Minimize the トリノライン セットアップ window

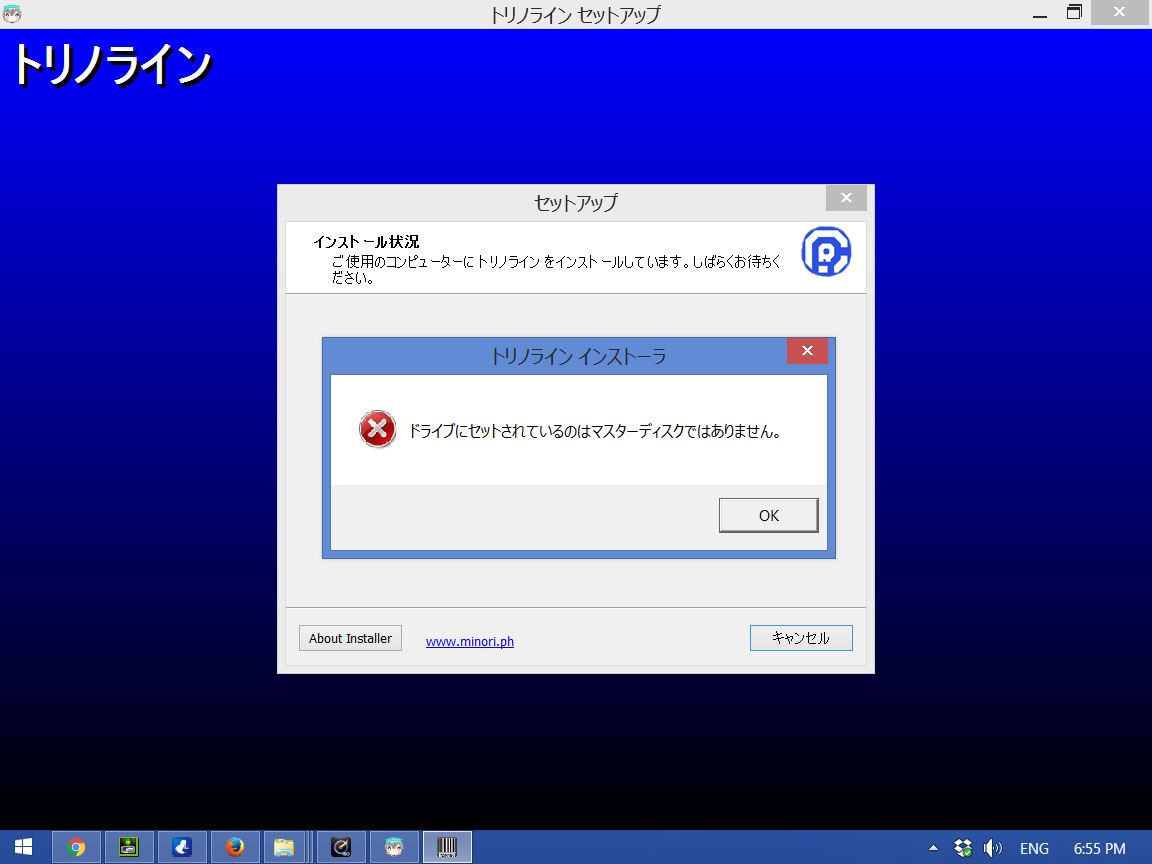1040,14
